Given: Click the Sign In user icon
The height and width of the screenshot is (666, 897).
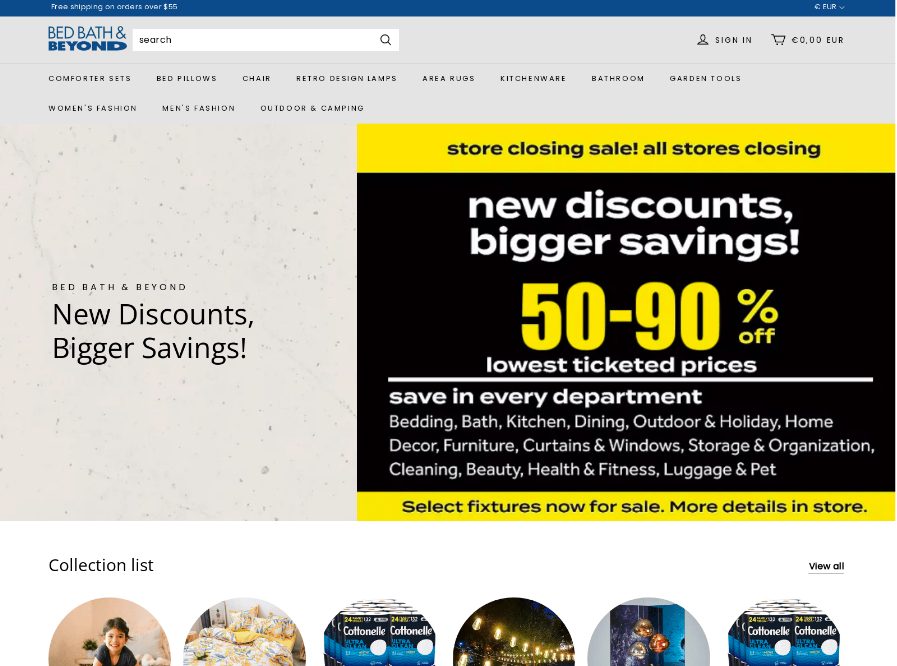Looking at the screenshot, I should (x=702, y=39).
